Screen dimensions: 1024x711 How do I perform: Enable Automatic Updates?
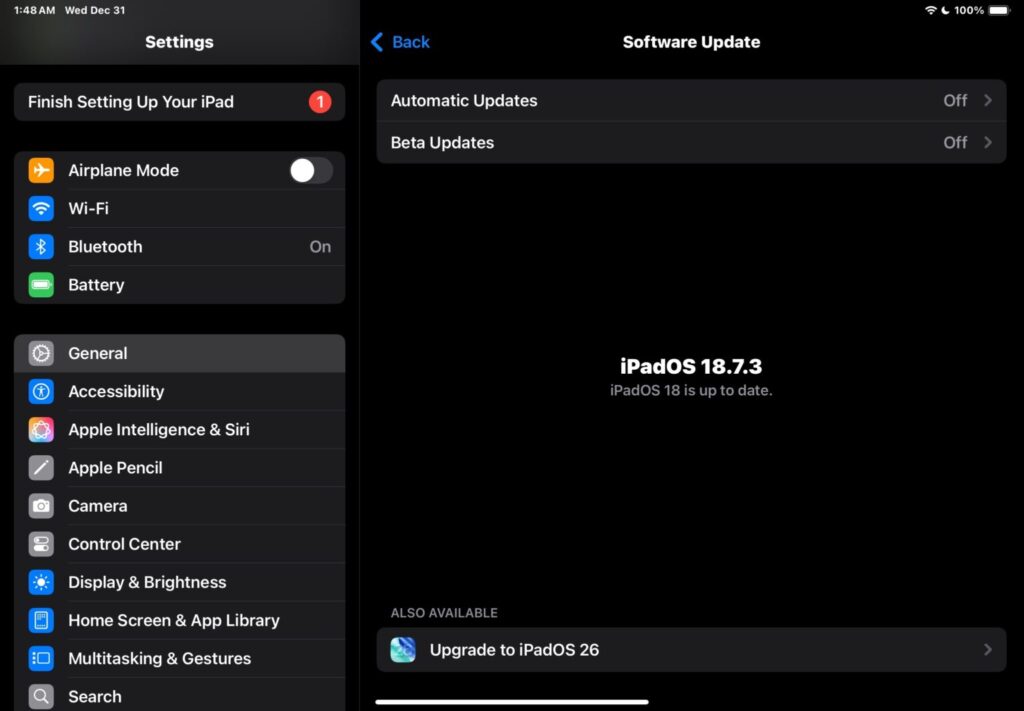pos(691,100)
